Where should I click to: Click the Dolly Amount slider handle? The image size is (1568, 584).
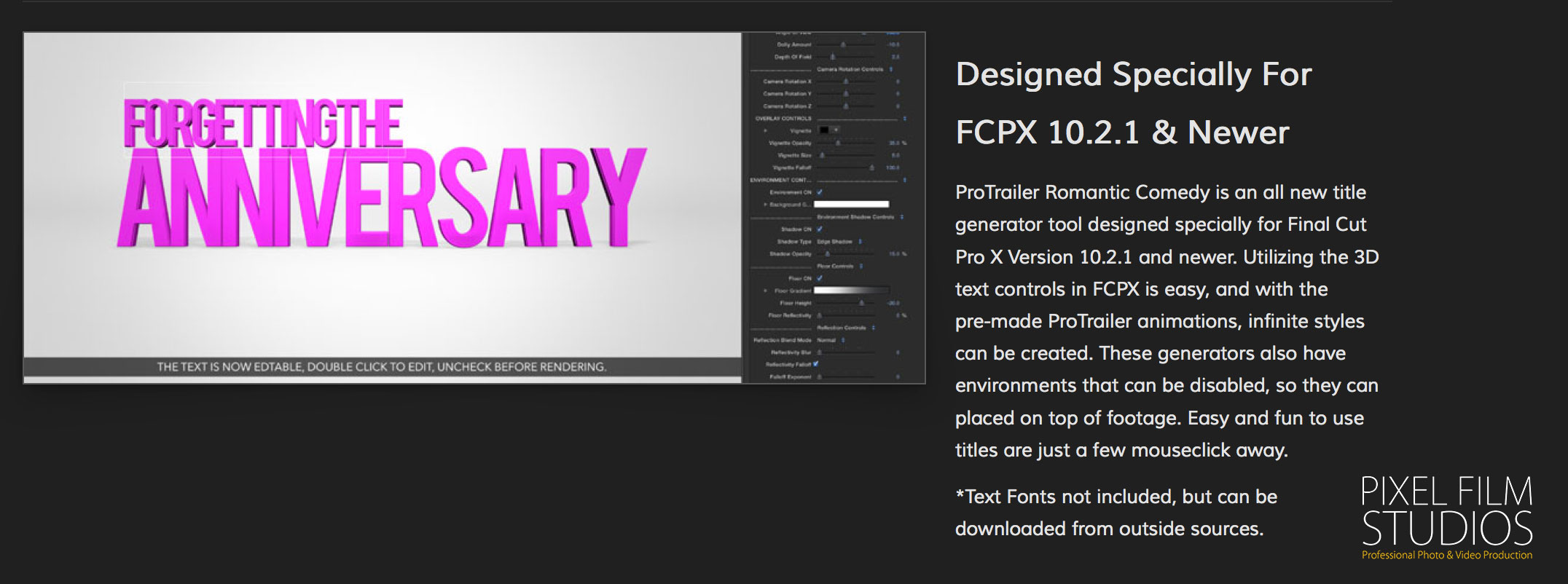[843, 44]
